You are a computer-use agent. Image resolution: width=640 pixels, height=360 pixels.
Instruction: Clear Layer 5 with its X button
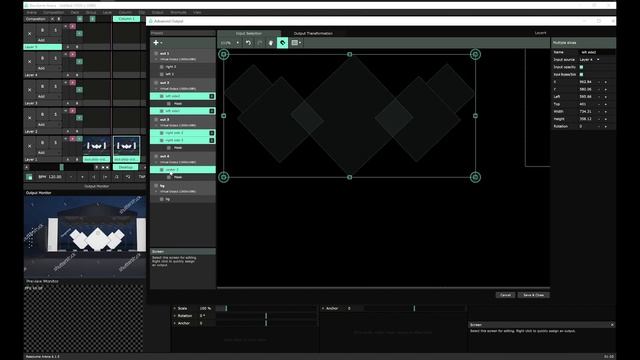29,34
